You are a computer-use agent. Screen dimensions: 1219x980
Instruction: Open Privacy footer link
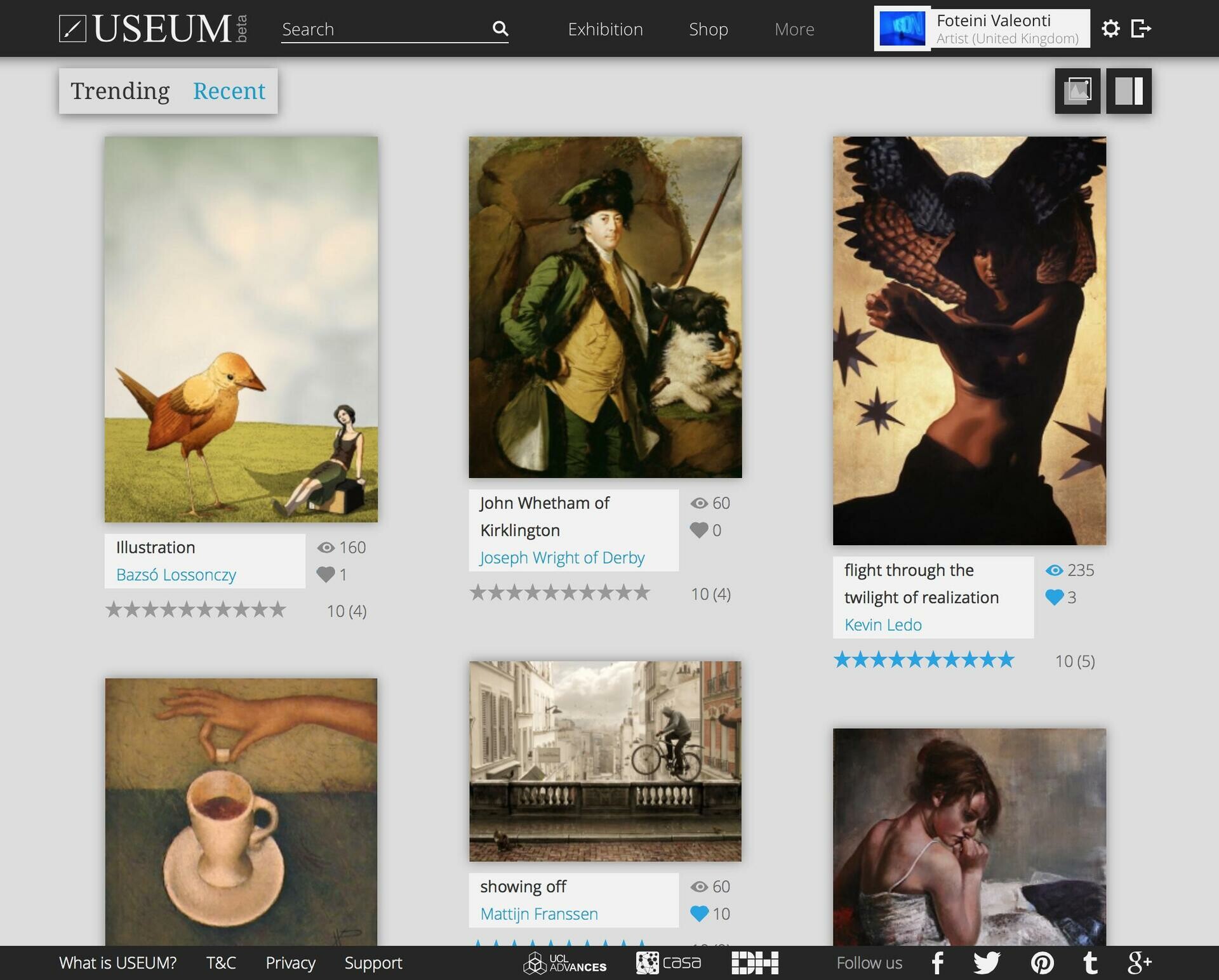coord(290,963)
